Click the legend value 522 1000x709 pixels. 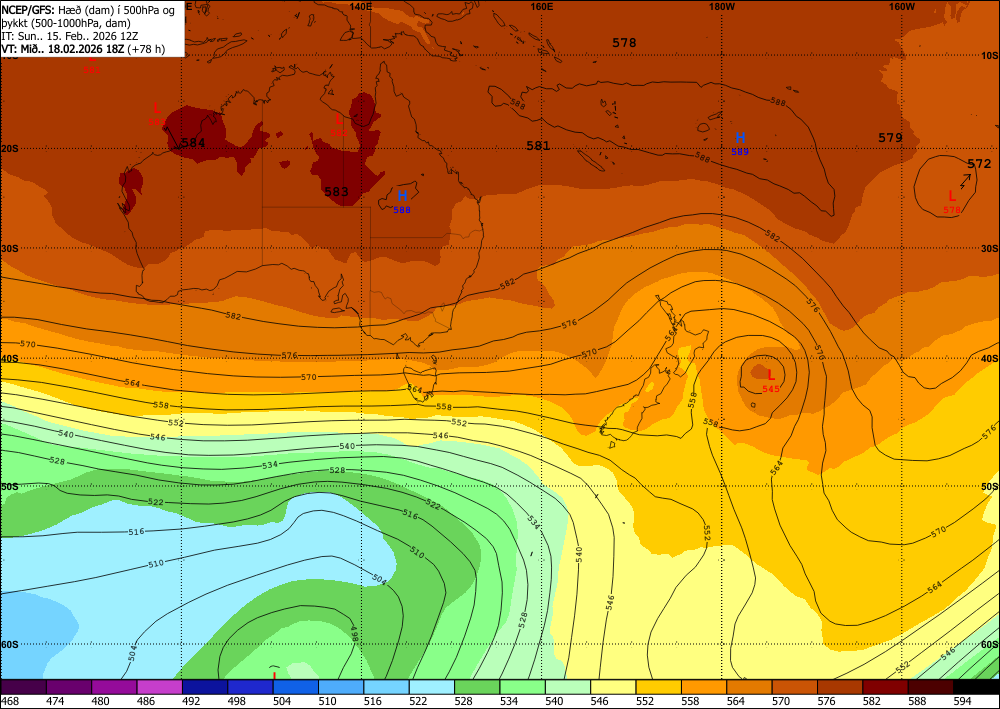[418, 701]
